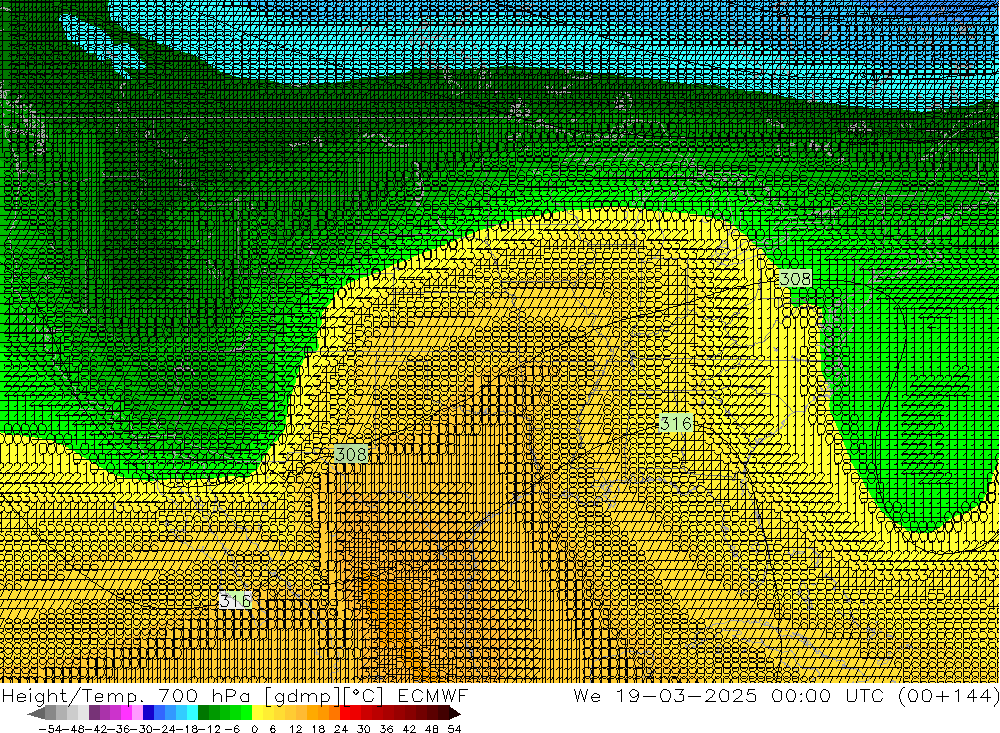This screenshot has width=1000, height=733.
Task: Click the '[°C]' unit label
Action: pos(364,696)
